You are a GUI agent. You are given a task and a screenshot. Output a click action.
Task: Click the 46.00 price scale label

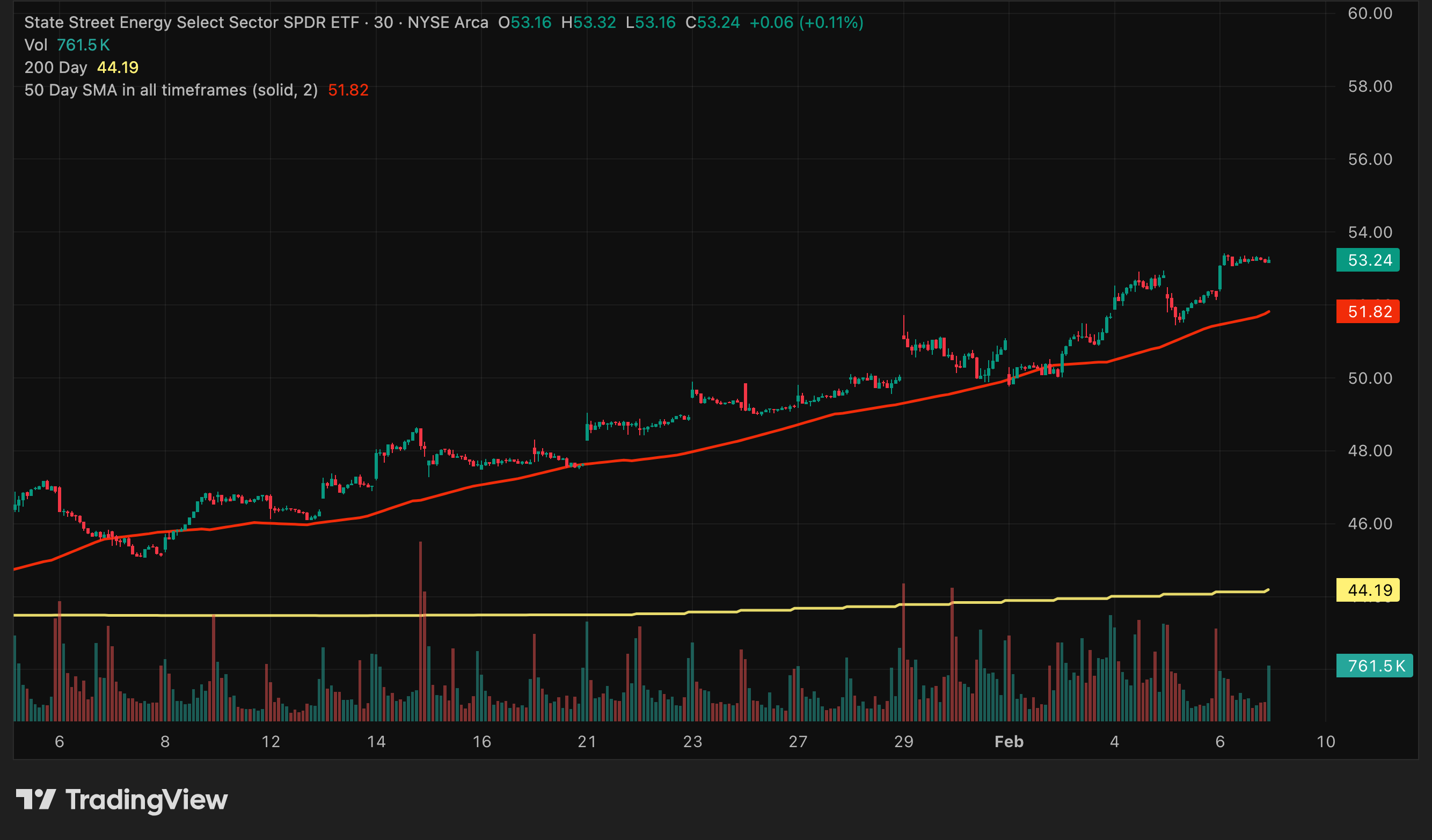(x=1370, y=523)
